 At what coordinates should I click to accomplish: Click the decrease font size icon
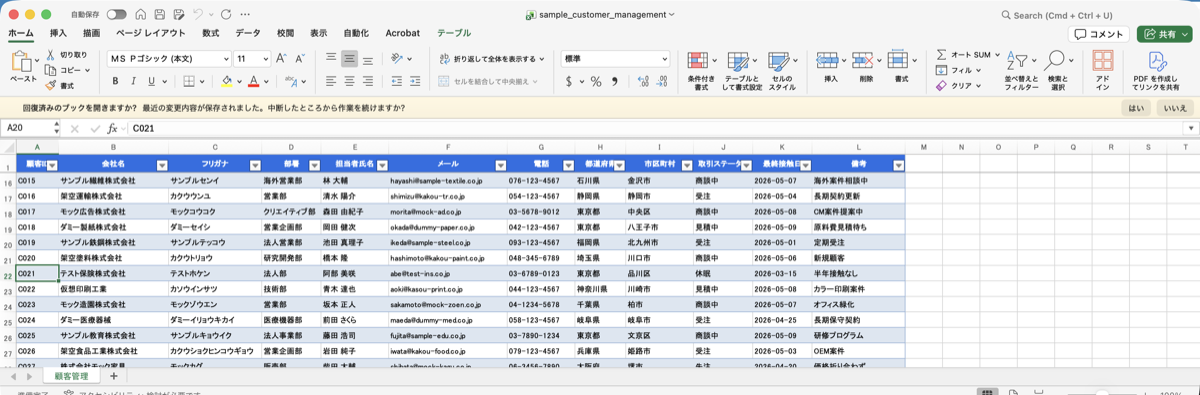300,59
